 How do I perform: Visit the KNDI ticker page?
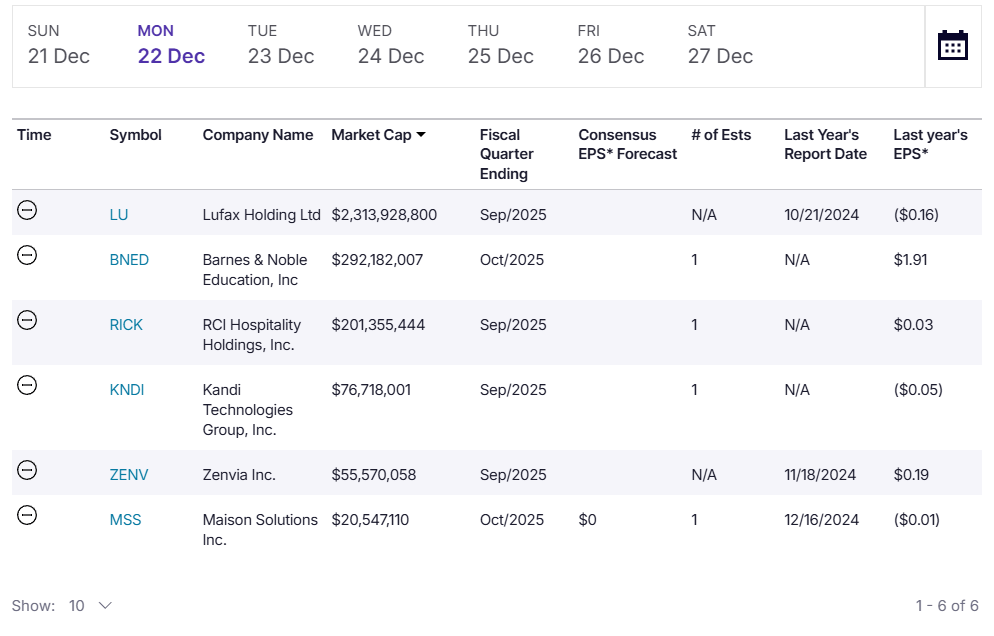click(127, 390)
